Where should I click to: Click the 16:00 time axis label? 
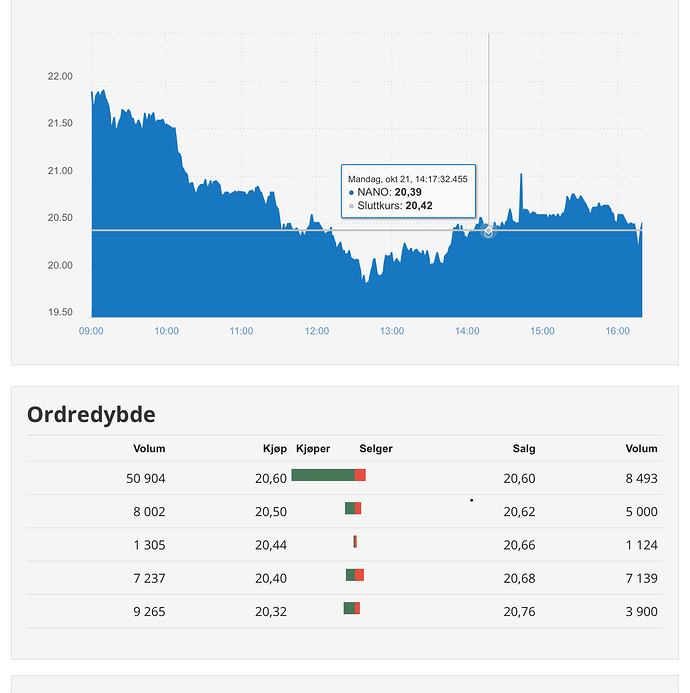[618, 331]
